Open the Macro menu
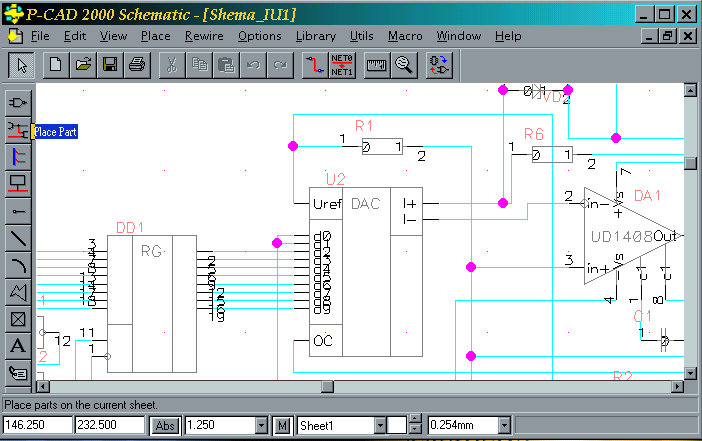The width and height of the screenshot is (702, 441). [405, 36]
